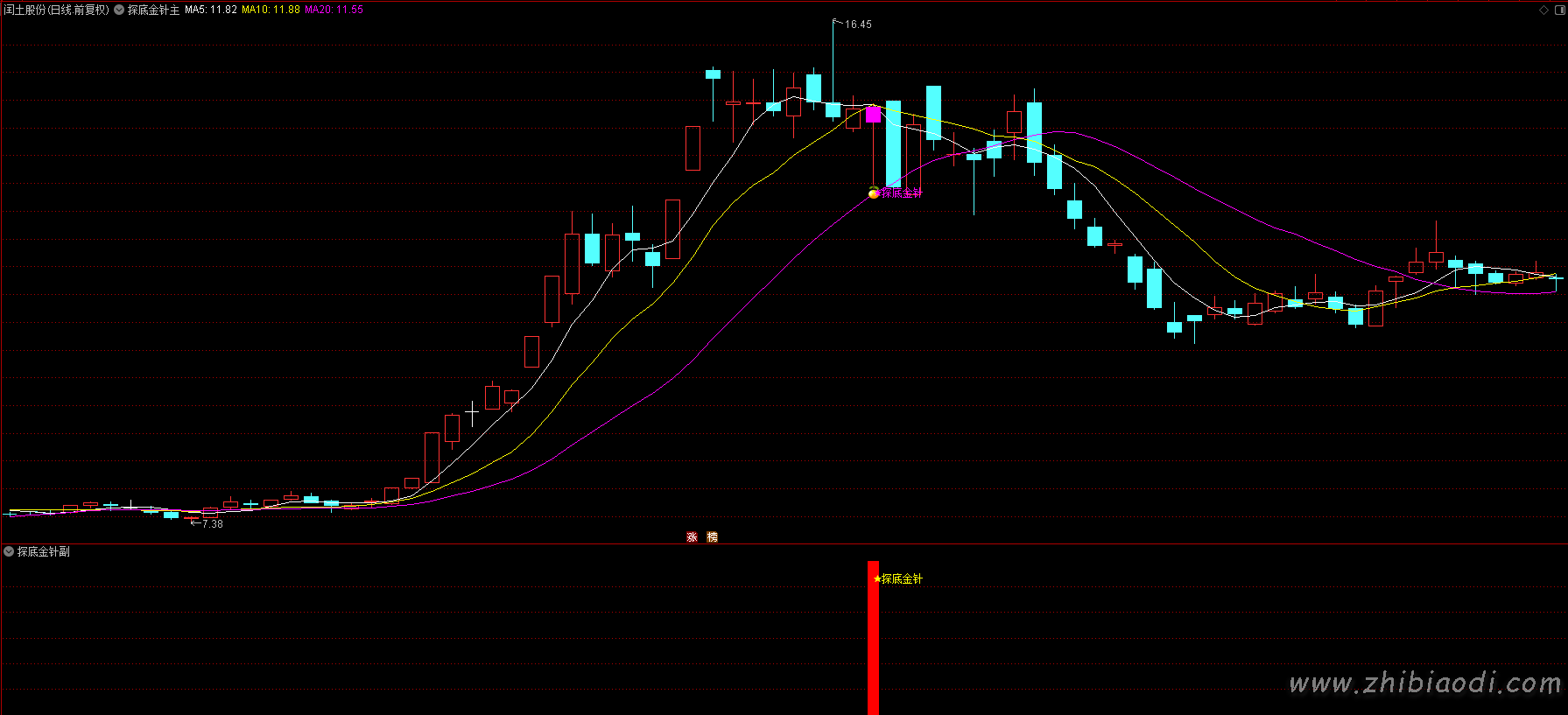Select the 探底金针副 sub-indicator name
The height and width of the screenshot is (715, 1568).
pos(44,551)
